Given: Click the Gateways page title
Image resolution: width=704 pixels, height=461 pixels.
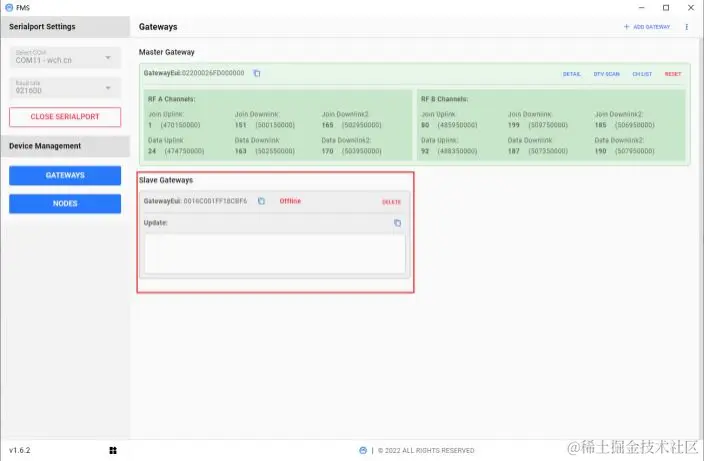Looking at the screenshot, I should (158, 27).
